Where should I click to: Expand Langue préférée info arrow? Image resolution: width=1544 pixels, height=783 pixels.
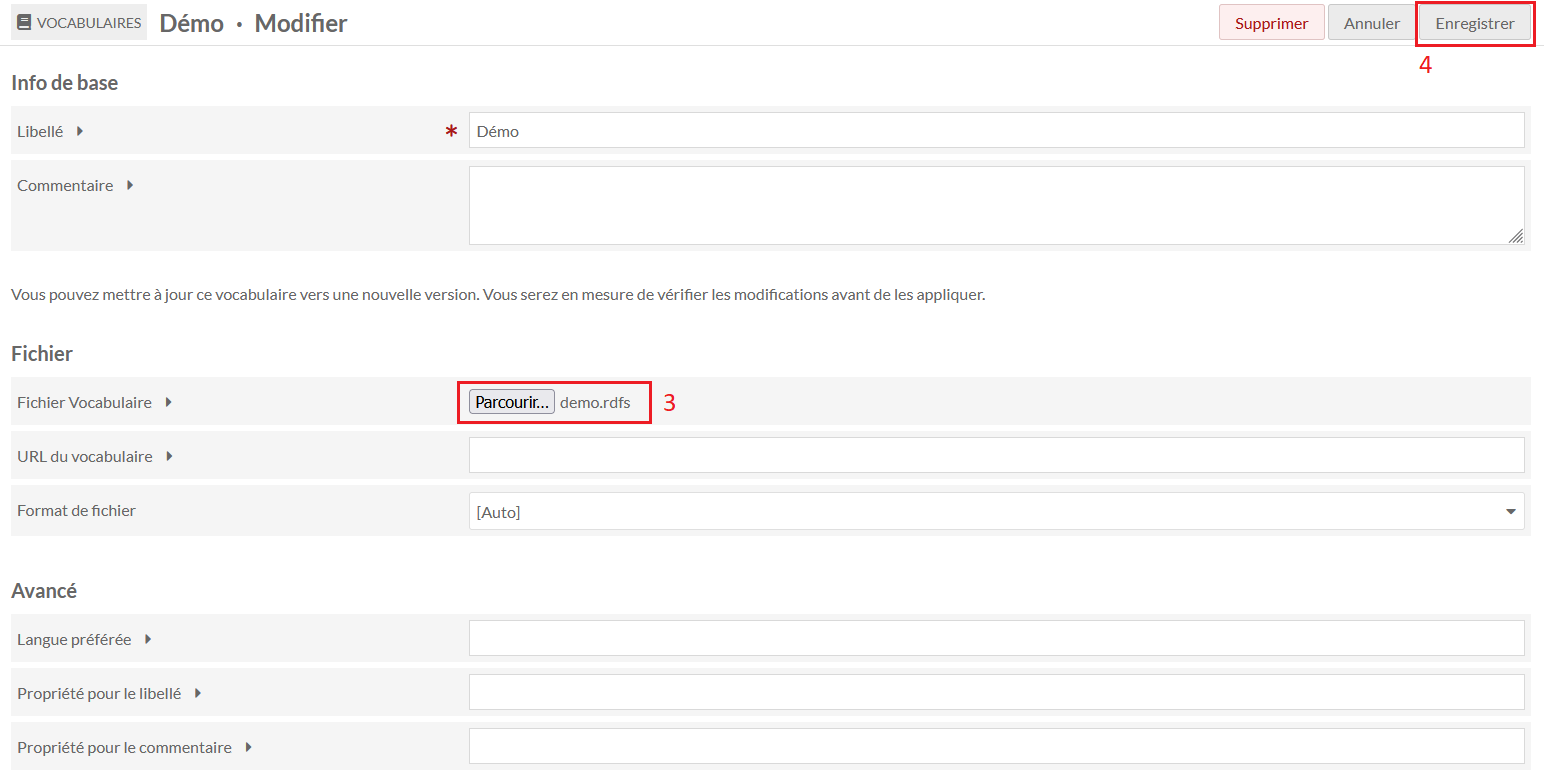148,639
